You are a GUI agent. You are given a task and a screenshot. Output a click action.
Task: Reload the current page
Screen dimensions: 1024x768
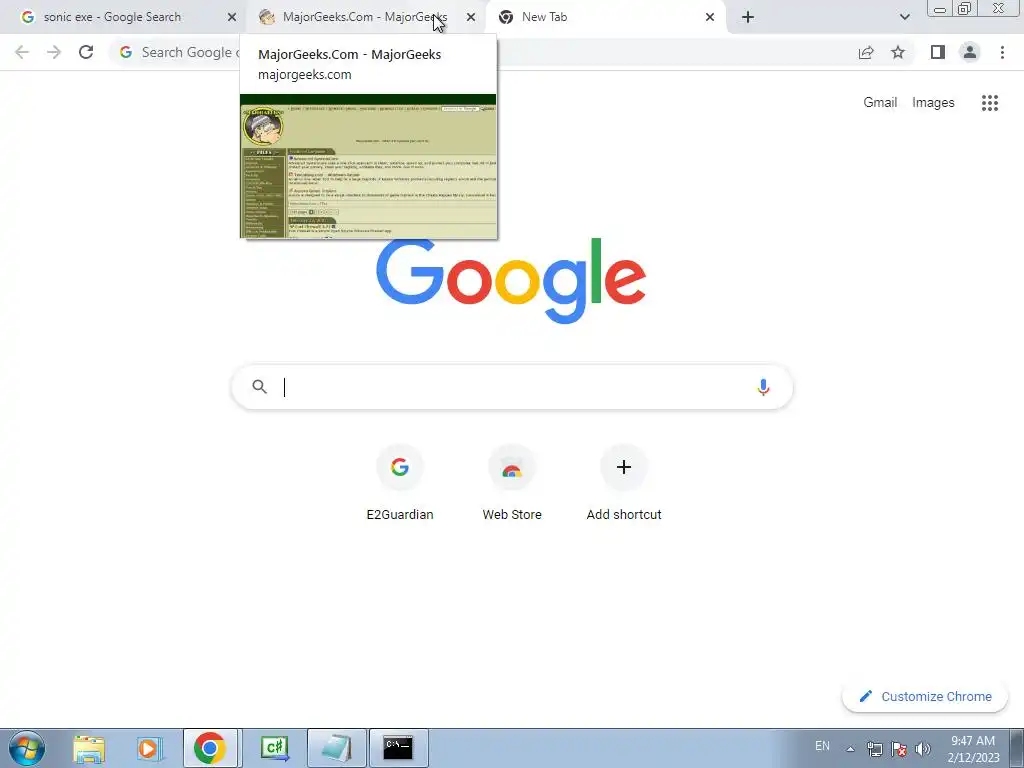point(86,52)
